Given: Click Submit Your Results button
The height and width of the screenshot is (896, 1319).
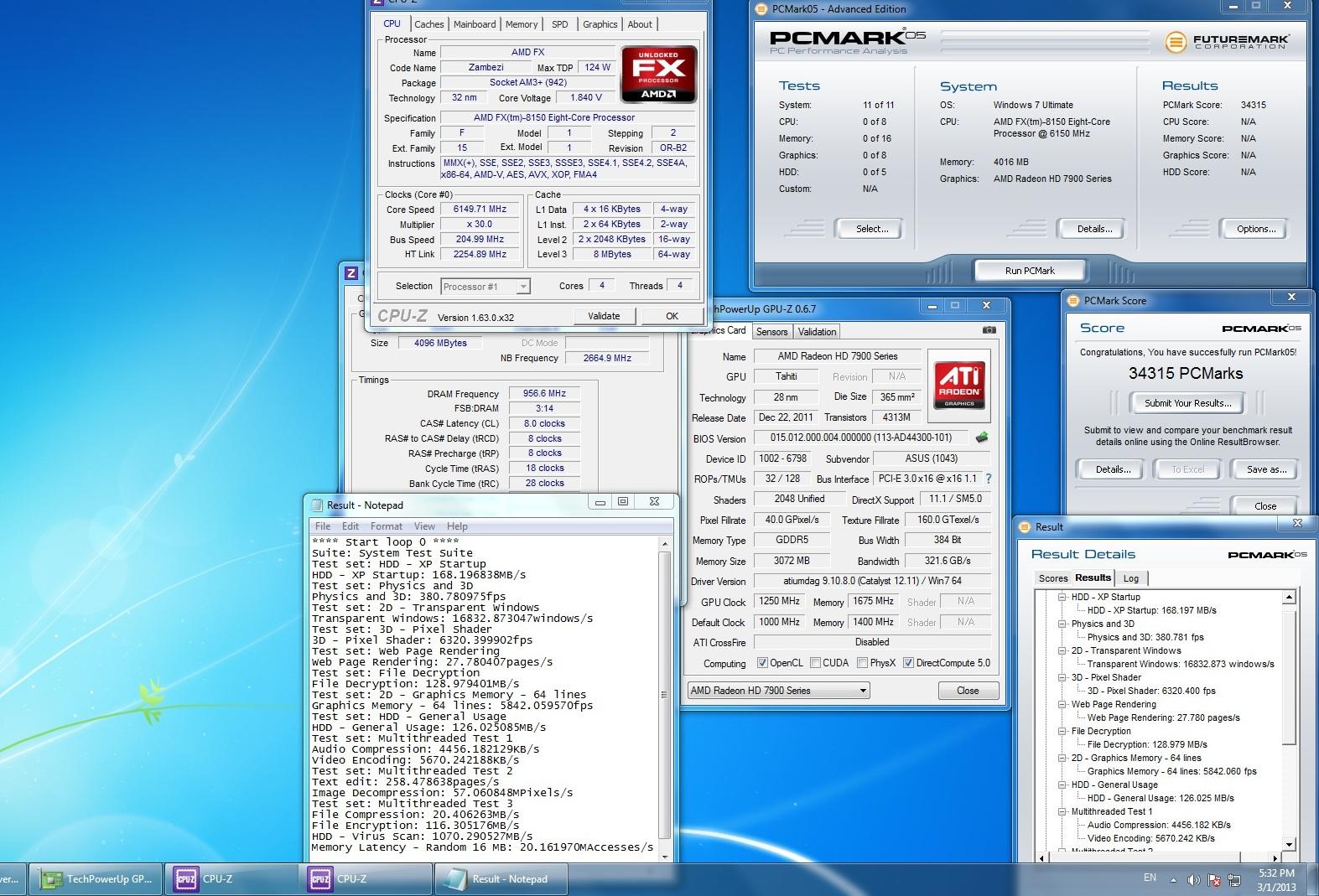Looking at the screenshot, I should (x=1188, y=403).
